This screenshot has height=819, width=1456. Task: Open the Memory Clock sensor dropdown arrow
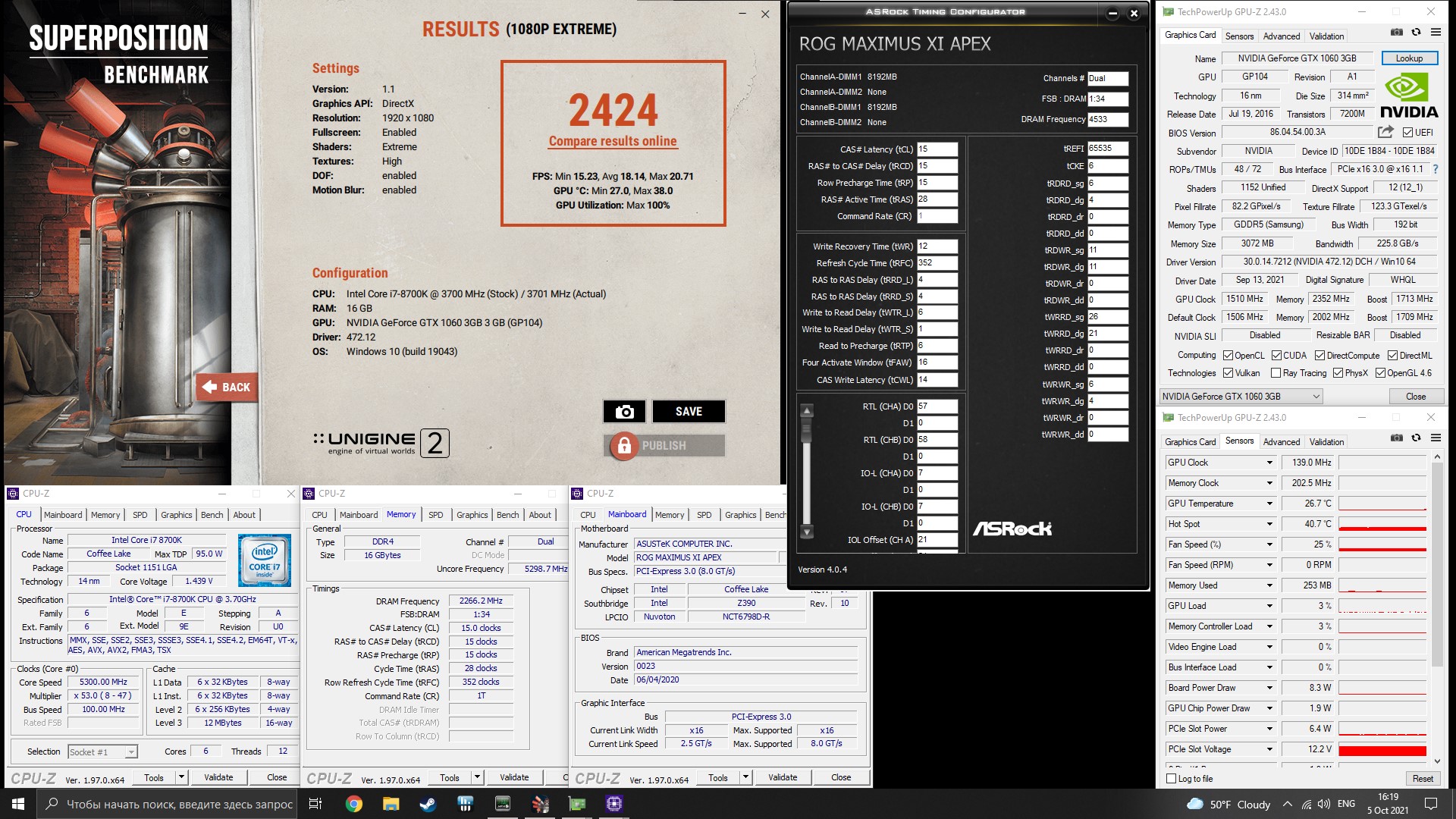point(1269,483)
